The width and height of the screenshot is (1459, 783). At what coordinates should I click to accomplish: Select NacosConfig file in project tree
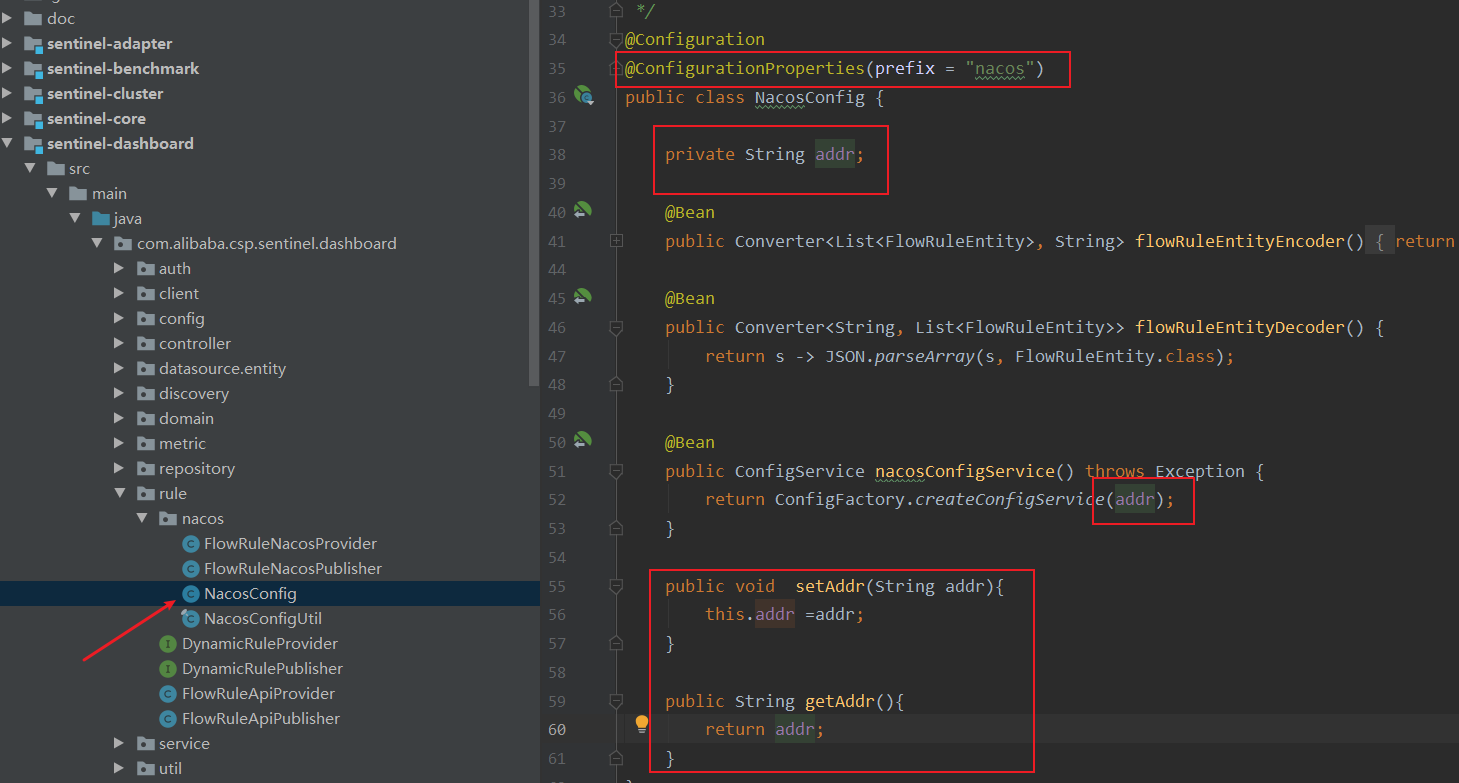(270, 594)
